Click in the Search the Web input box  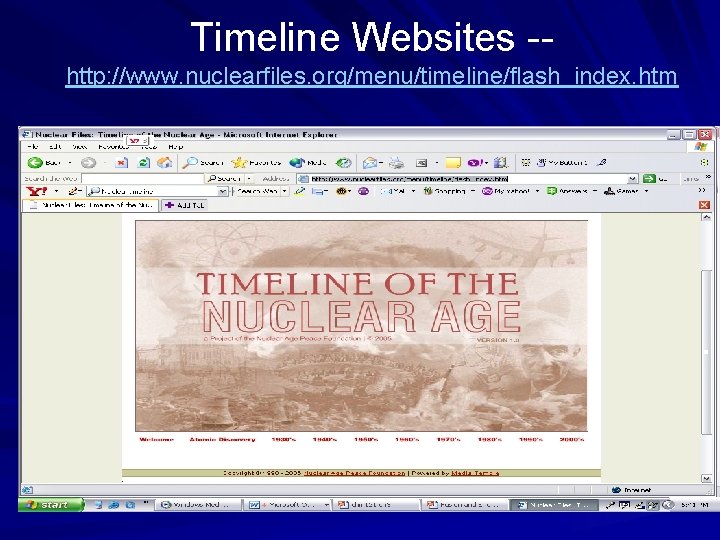point(143,179)
